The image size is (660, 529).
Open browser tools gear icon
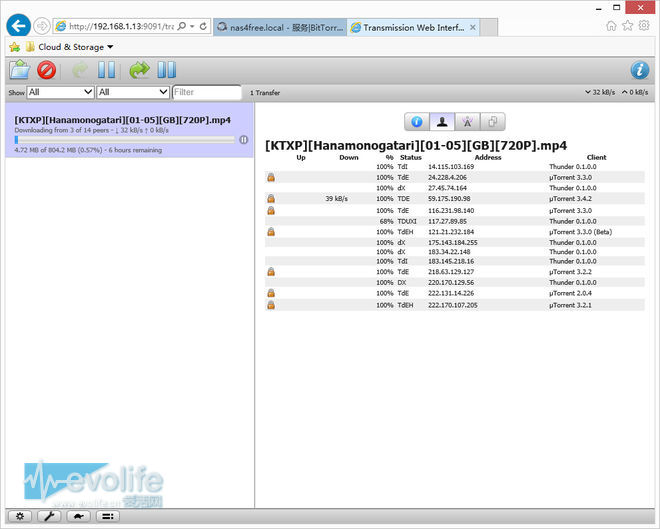(644, 26)
